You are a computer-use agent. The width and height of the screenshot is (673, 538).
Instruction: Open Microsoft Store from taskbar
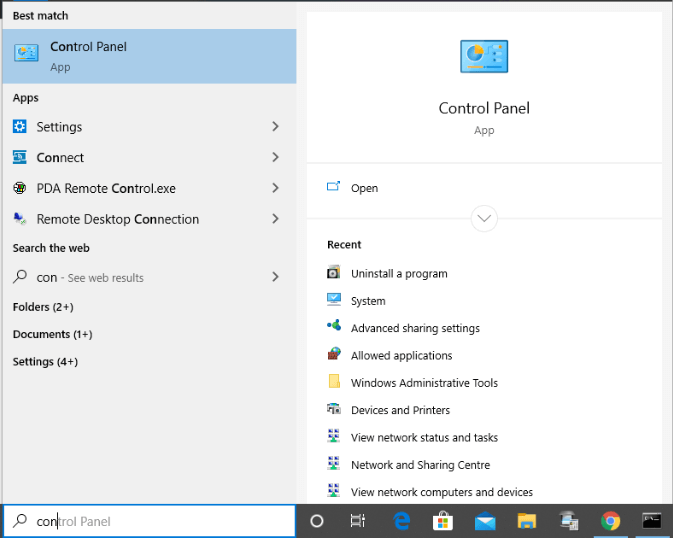point(443,521)
